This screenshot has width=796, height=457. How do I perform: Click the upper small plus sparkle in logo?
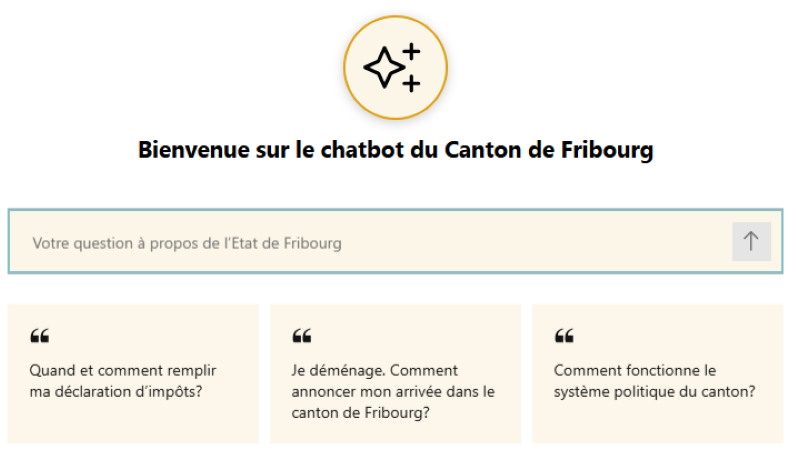(411, 51)
